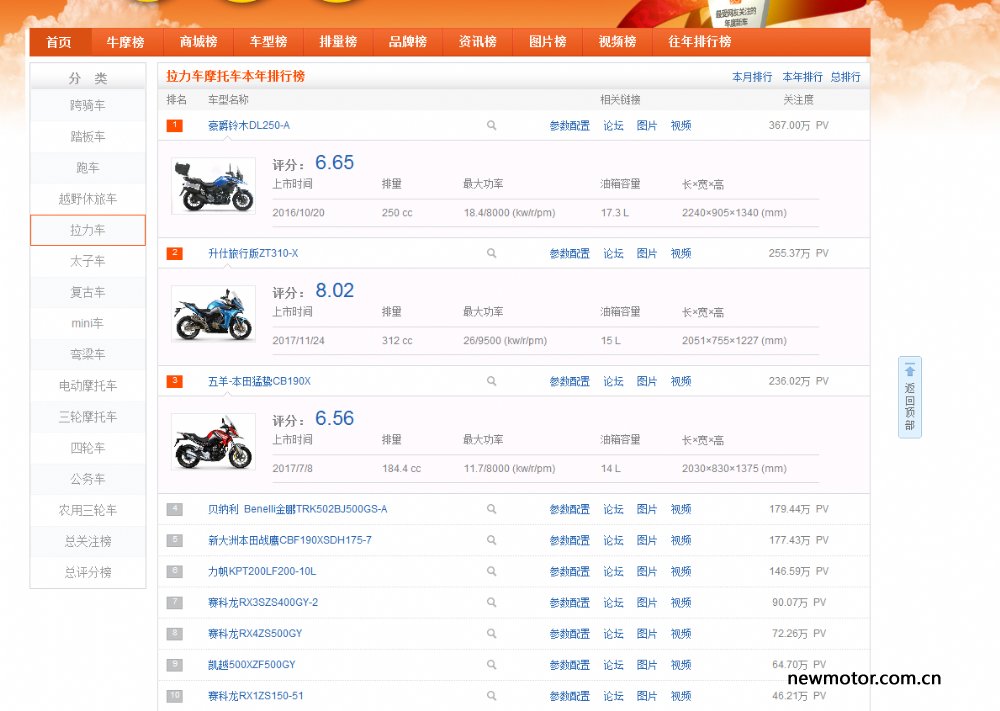Image resolution: width=1000 pixels, height=711 pixels.
Task: Open 参数配置 for 力帆KPT200 row
Action: coord(570,571)
